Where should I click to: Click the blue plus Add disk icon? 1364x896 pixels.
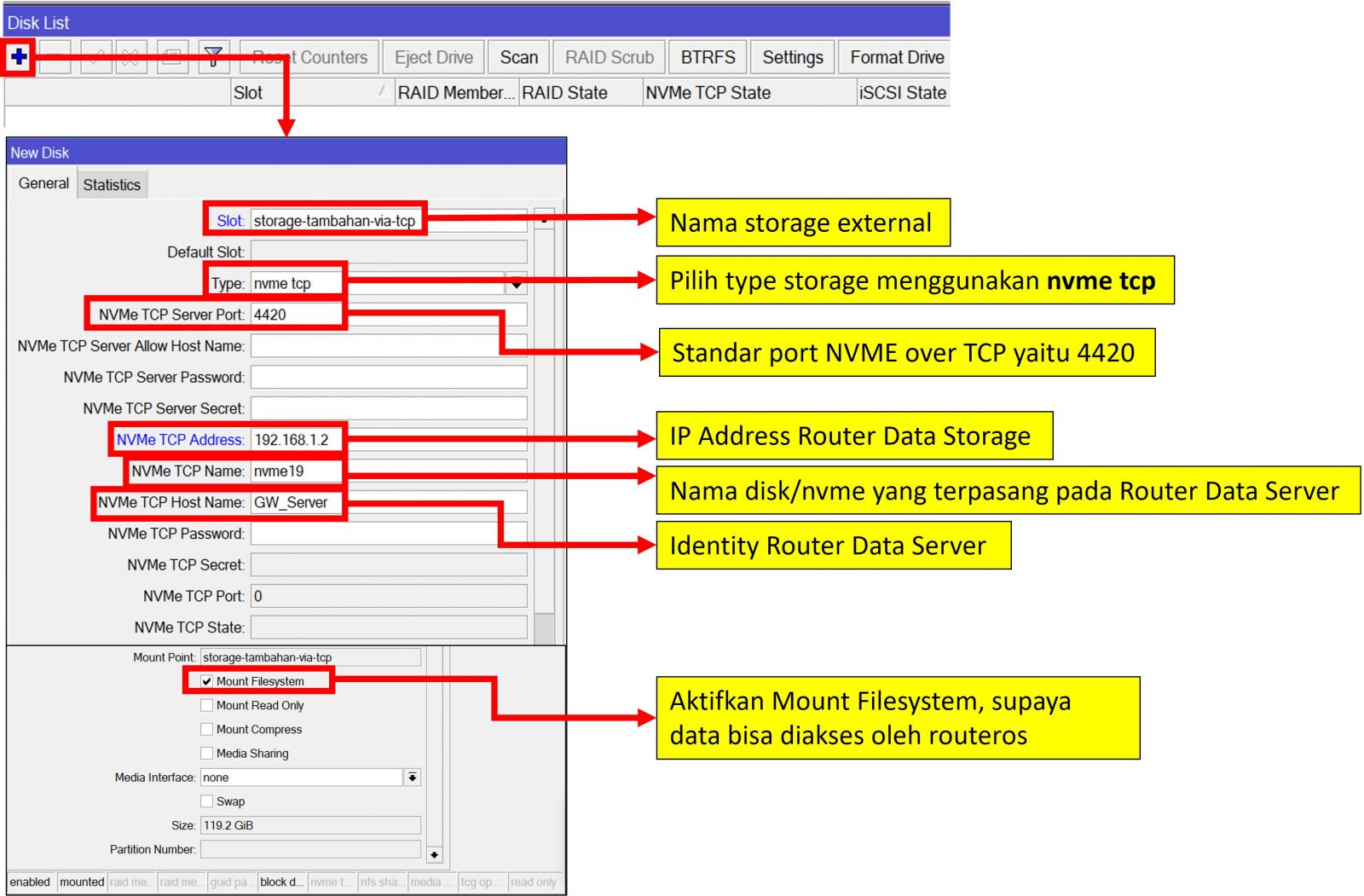(19, 57)
